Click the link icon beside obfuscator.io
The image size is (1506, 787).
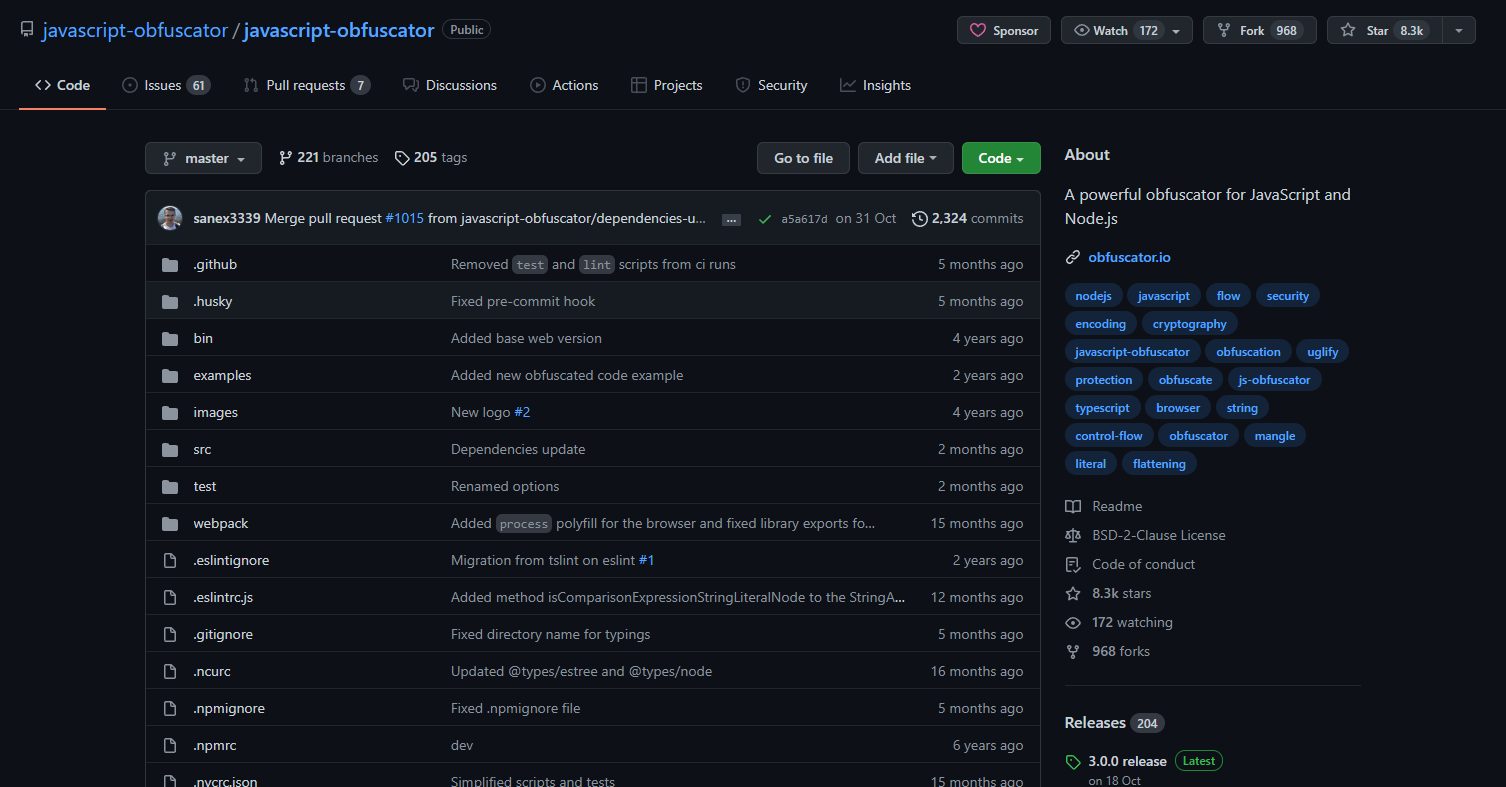coord(1073,257)
